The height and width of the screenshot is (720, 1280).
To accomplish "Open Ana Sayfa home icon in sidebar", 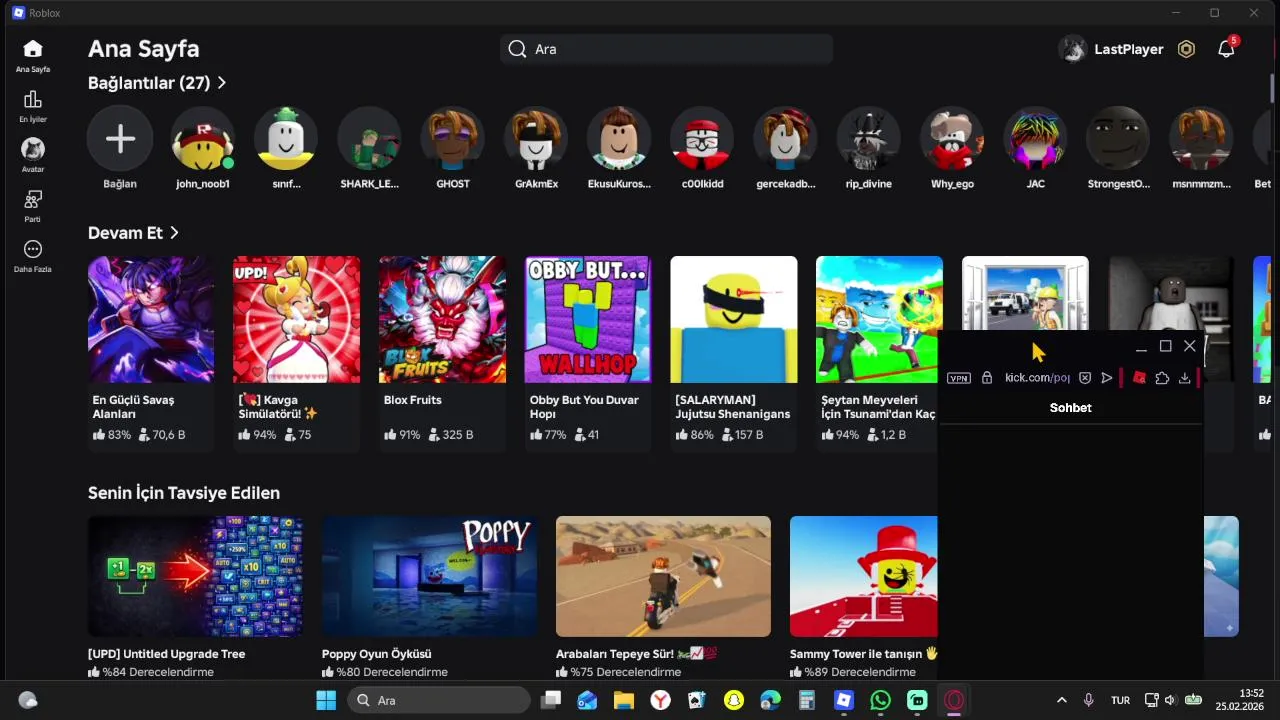I will 33,49.
